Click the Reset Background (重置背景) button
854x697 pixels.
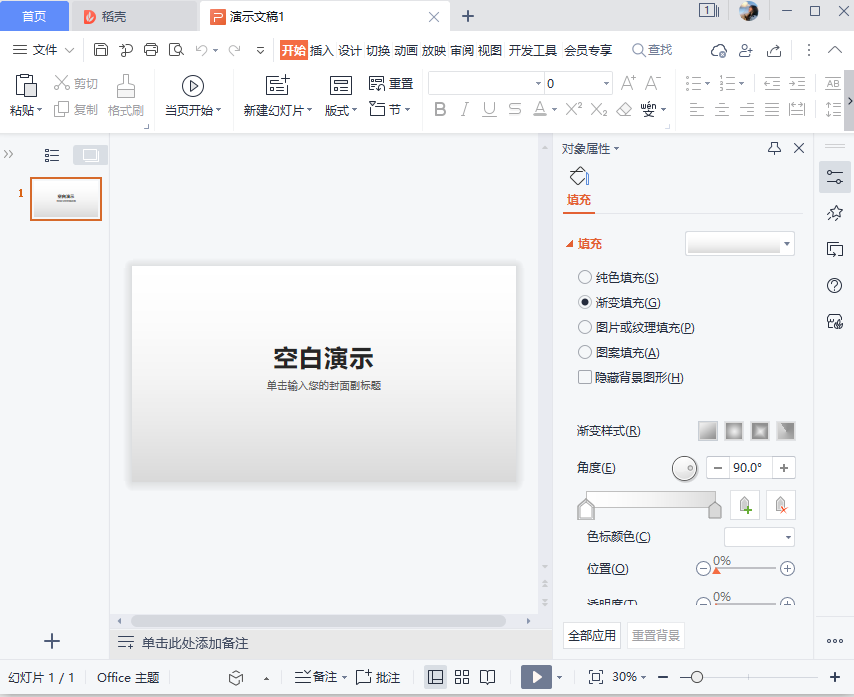pos(656,635)
